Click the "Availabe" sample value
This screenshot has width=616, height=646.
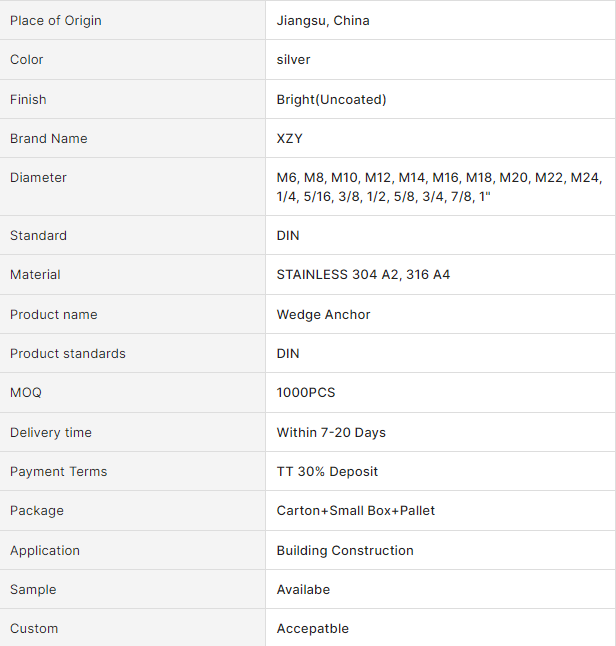[303, 589]
